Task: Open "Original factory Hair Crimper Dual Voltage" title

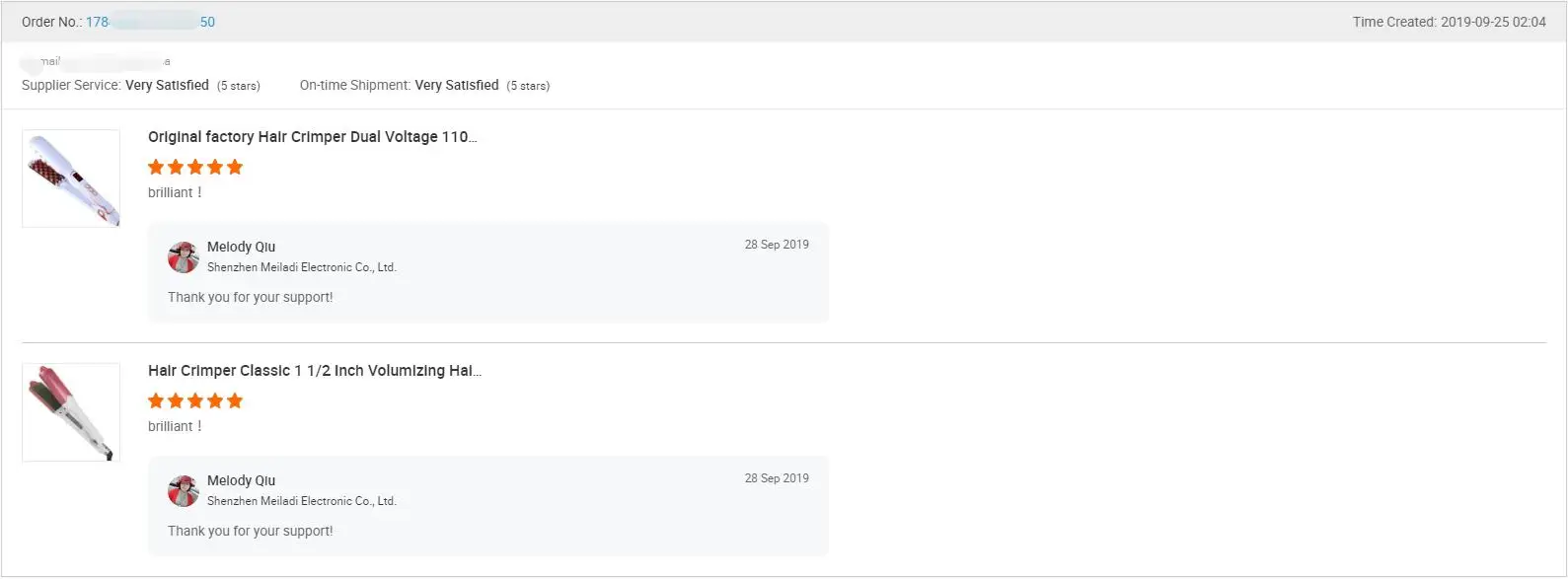Action: point(312,137)
